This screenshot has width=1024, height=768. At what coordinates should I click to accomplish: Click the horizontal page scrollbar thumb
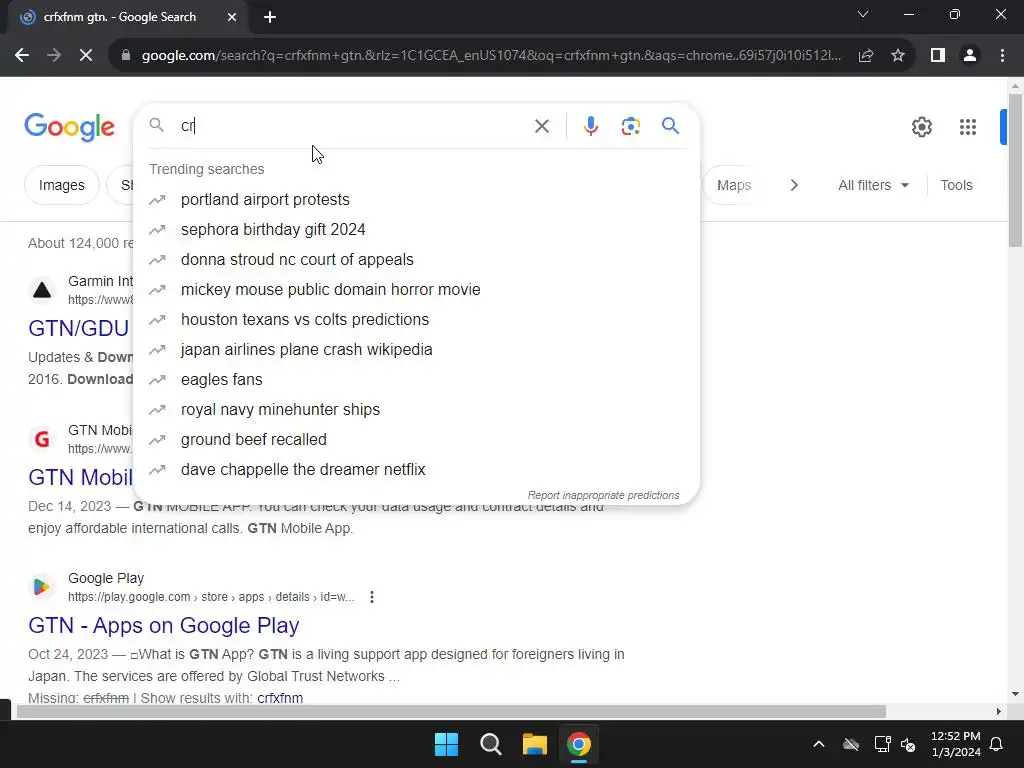click(x=451, y=712)
